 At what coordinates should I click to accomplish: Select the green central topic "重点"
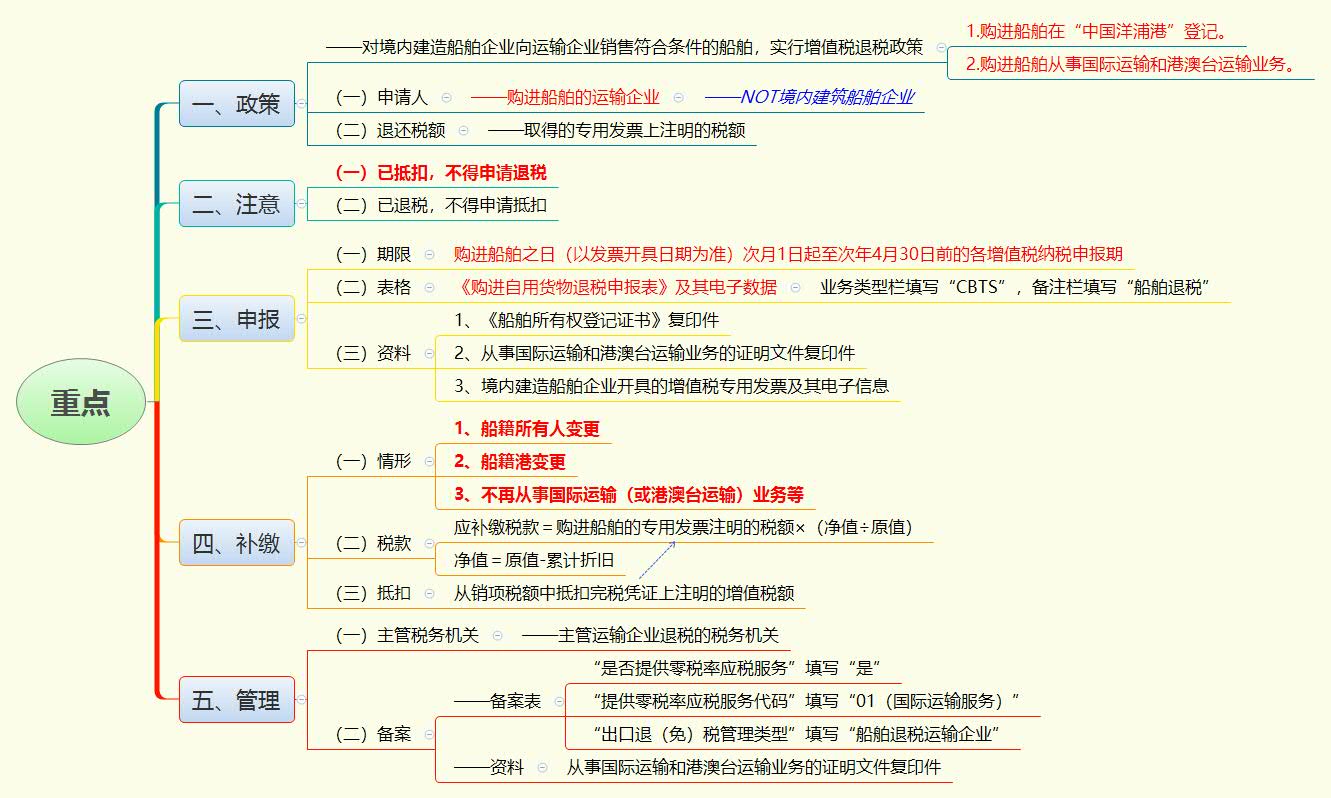pyautogui.click(x=80, y=401)
